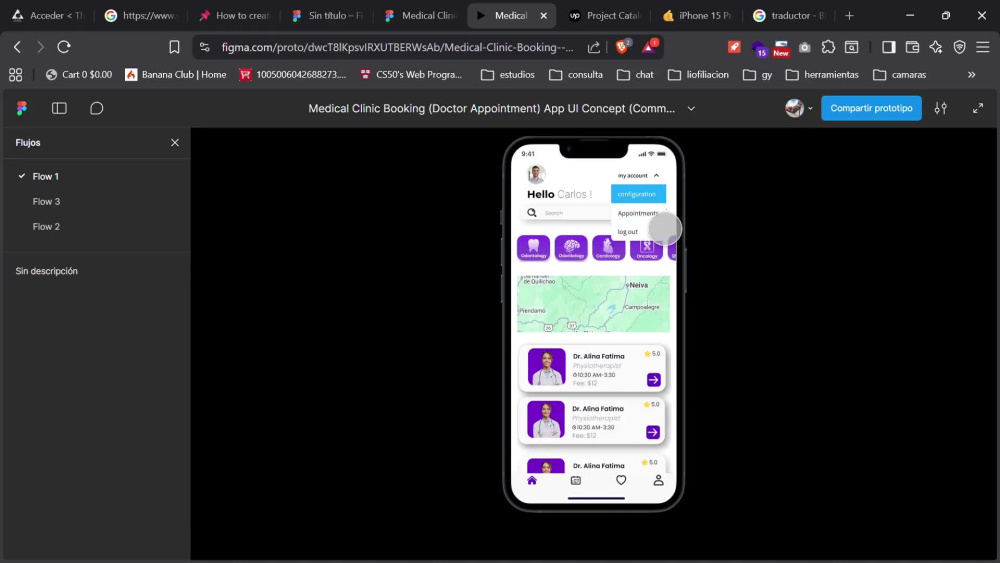Image resolution: width=1000 pixels, height=563 pixels.
Task: Open second Dr. Alina Fatima card arrow
Action: tap(653, 432)
